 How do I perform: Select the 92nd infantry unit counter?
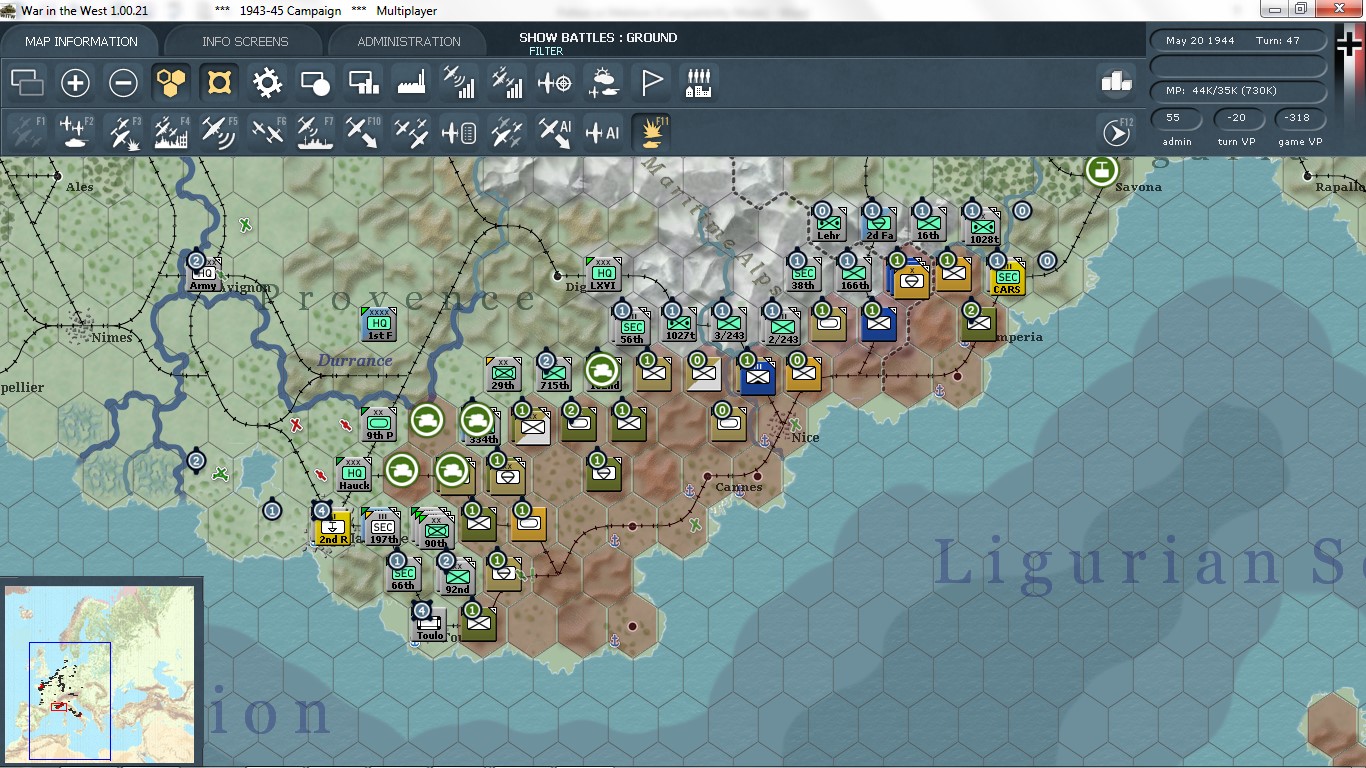pos(457,577)
